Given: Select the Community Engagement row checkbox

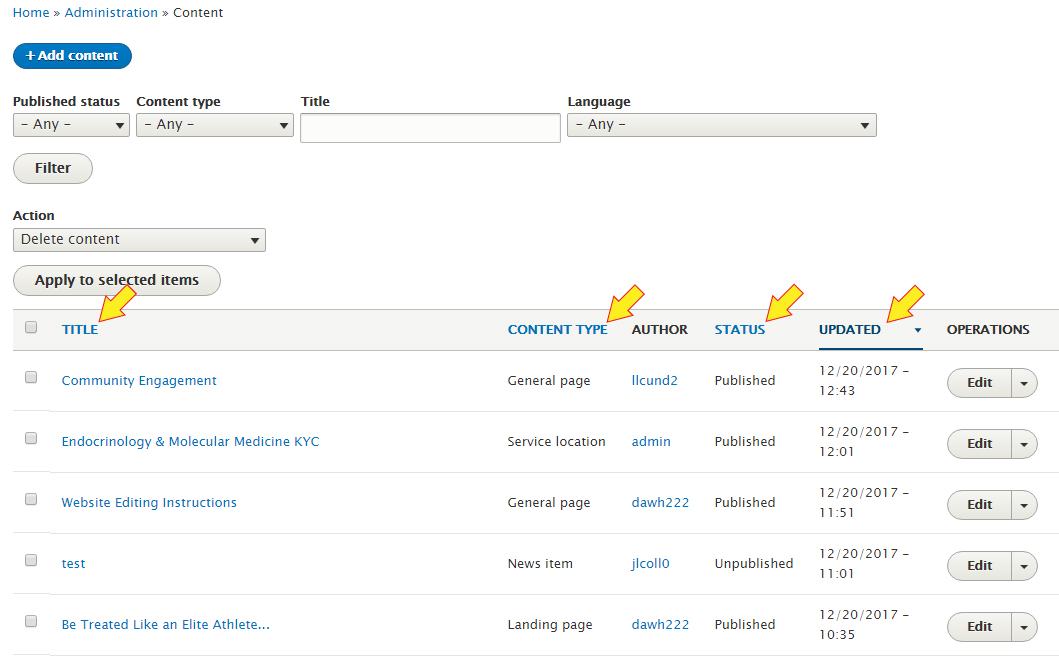Looking at the screenshot, I should coord(31,377).
